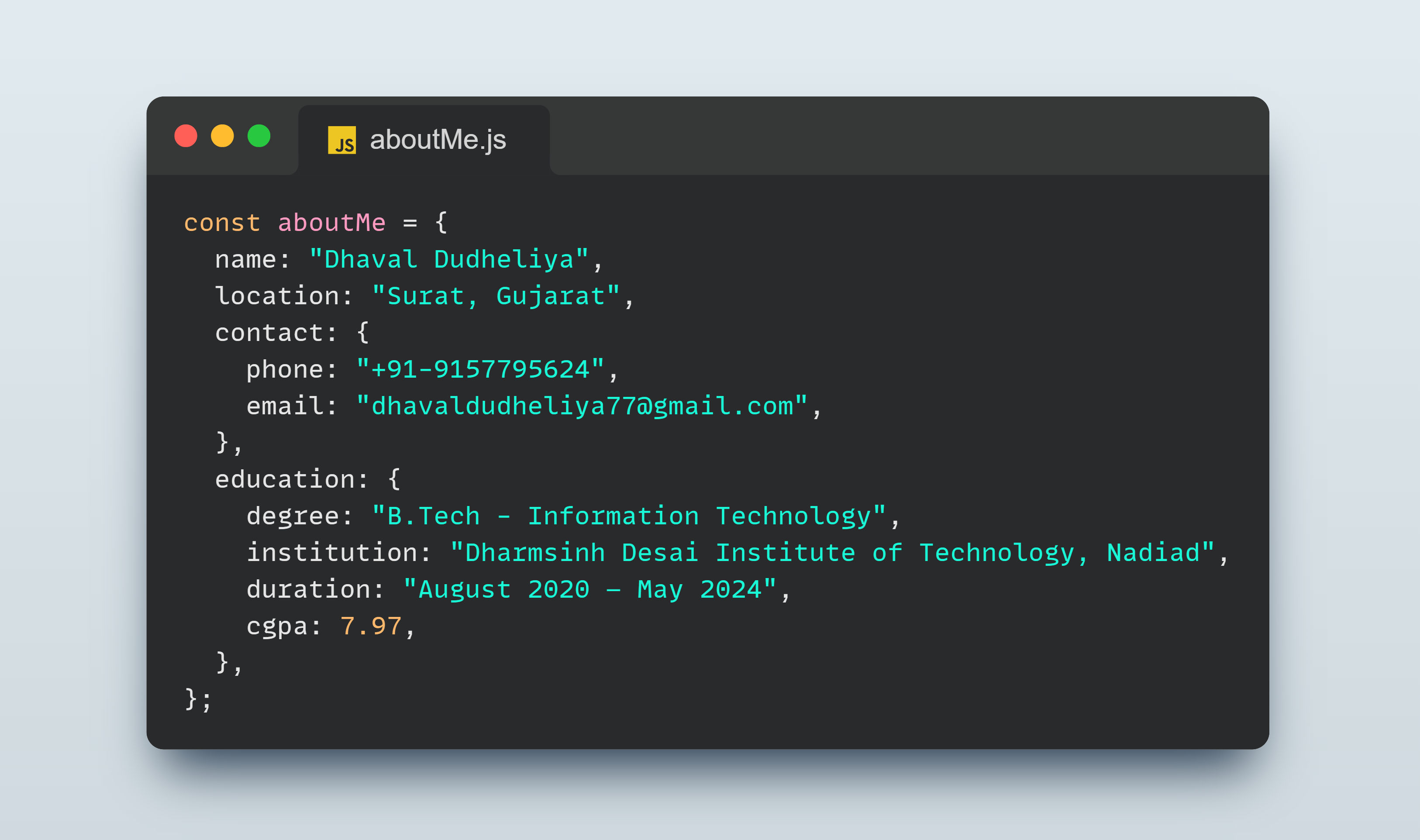Click the "Dhaval Dudheliya" name string
Screen dimensions: 1420x840
tap(449, 259)
